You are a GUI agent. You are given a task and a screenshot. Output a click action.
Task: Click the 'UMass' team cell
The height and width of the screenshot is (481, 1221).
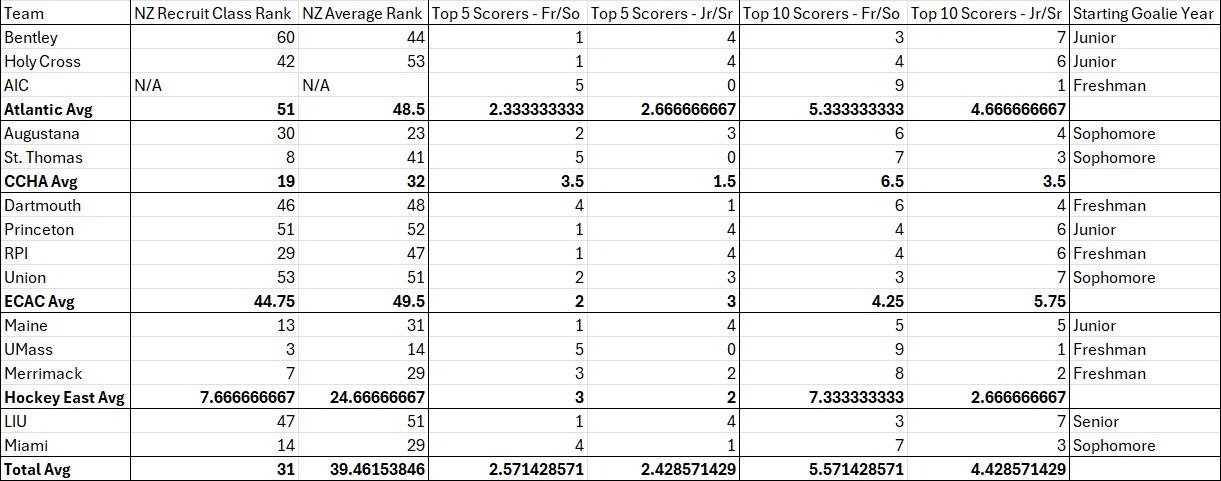pyautogui.click(x=65, y=350)
